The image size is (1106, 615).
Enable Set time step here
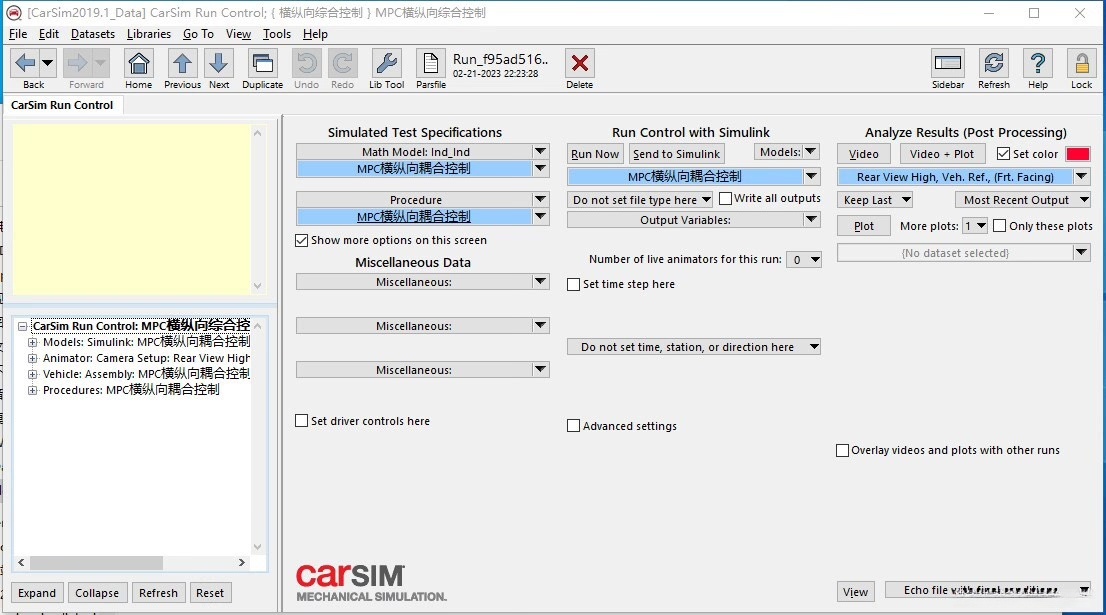(573, 284)
